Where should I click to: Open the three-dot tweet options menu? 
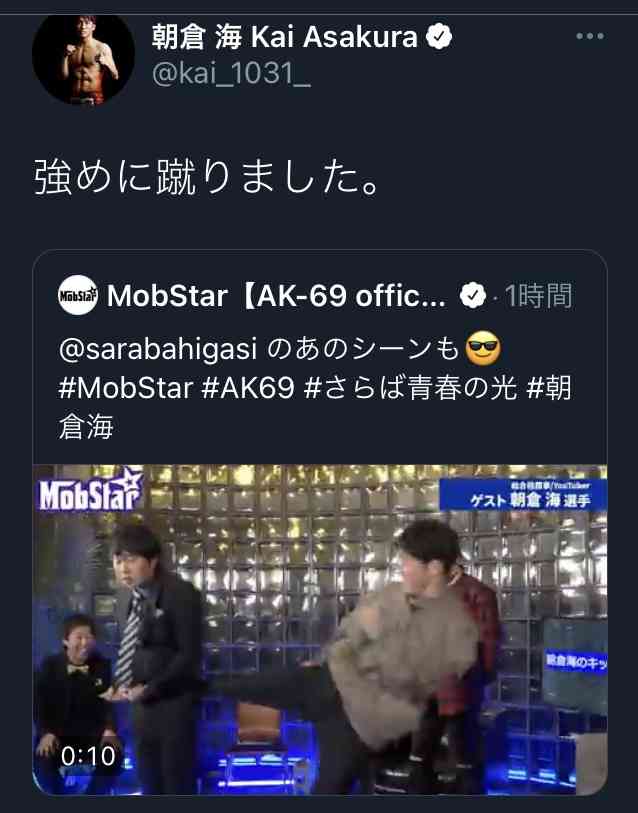pos(590,36)
